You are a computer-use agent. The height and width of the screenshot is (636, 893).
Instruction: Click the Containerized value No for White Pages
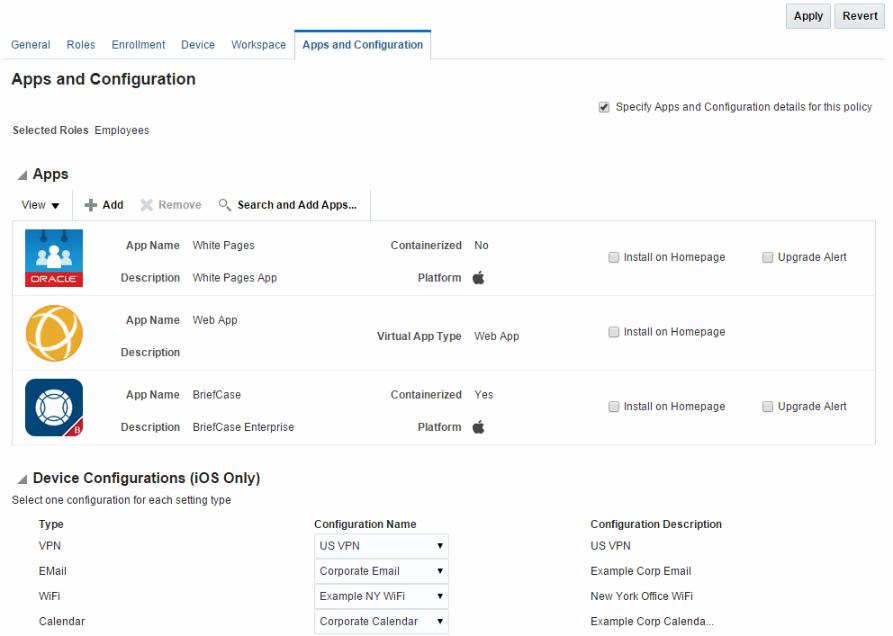[481, 245]
